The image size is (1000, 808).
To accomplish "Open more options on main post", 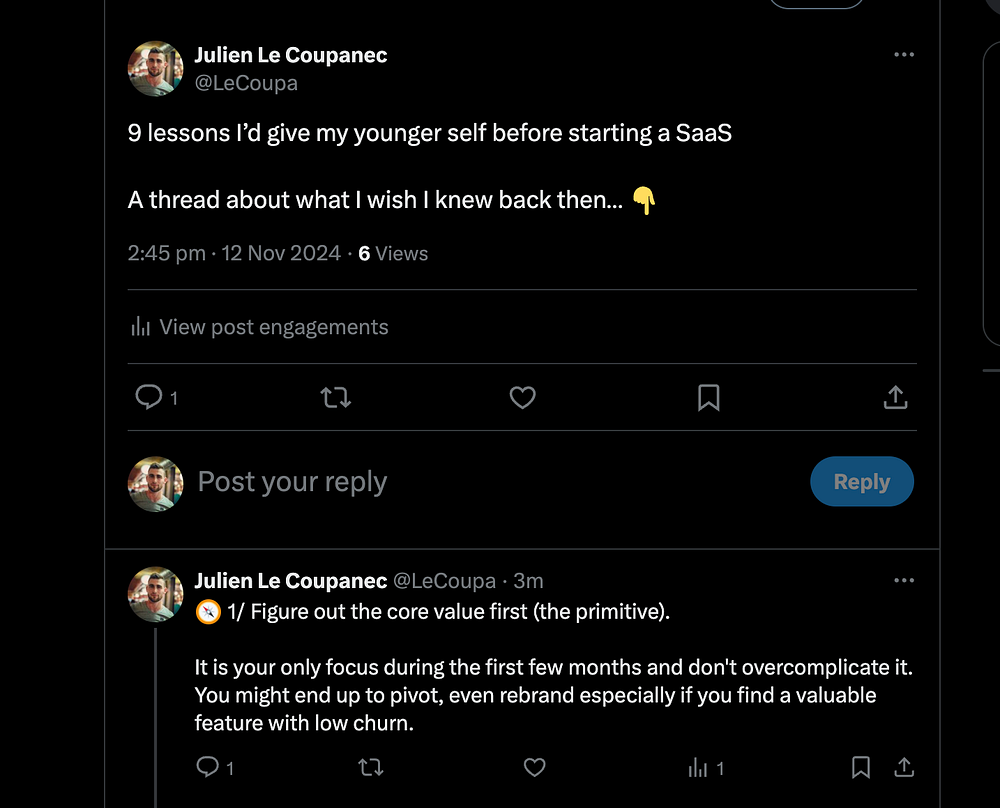I will click(x=904, y=55).
